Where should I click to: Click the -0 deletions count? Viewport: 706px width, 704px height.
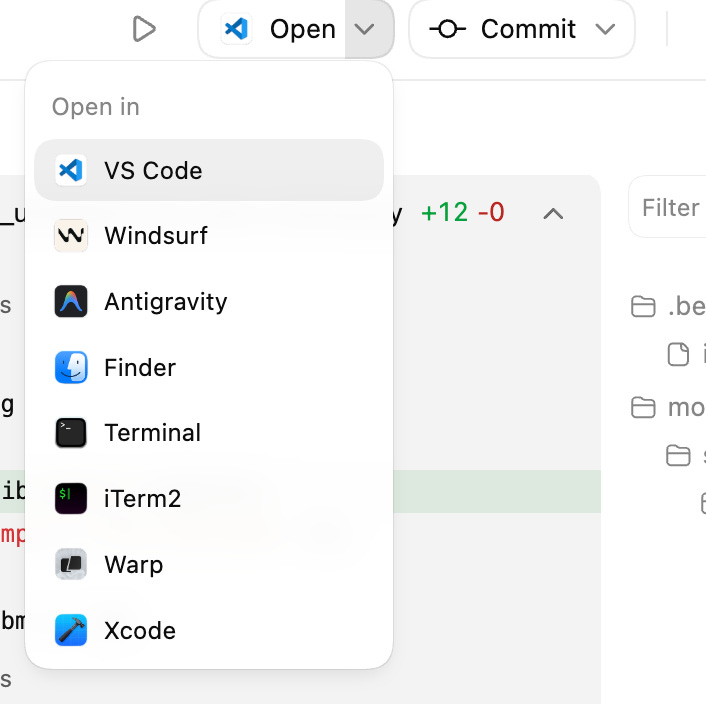[x=491, y=212]
